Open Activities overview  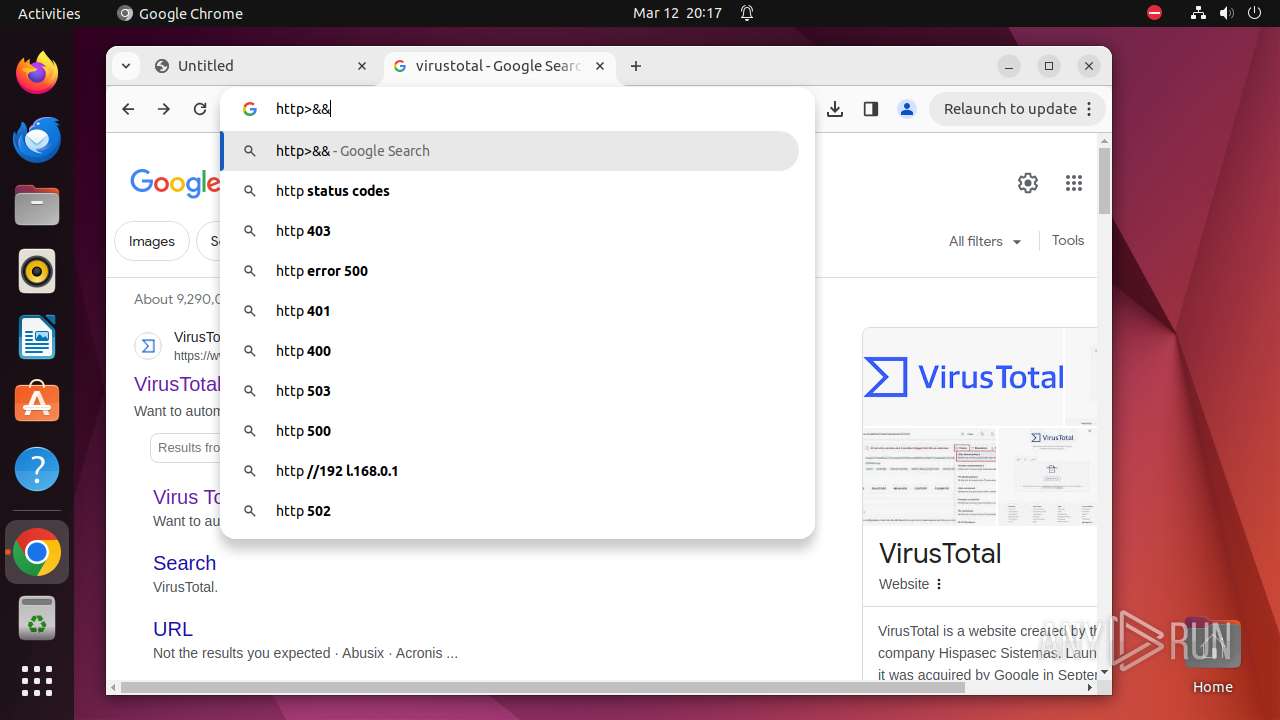point(49,13)
